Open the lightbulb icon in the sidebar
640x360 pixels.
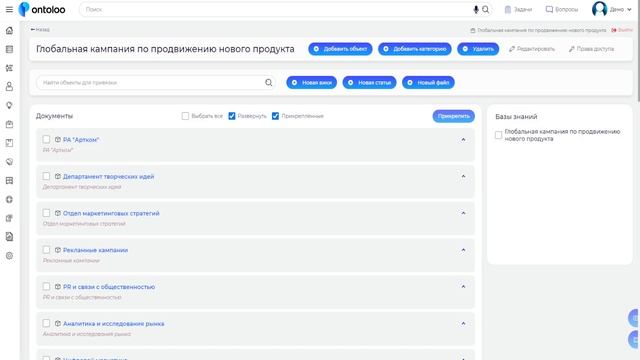pyautogui.click(x=9, y=105)
